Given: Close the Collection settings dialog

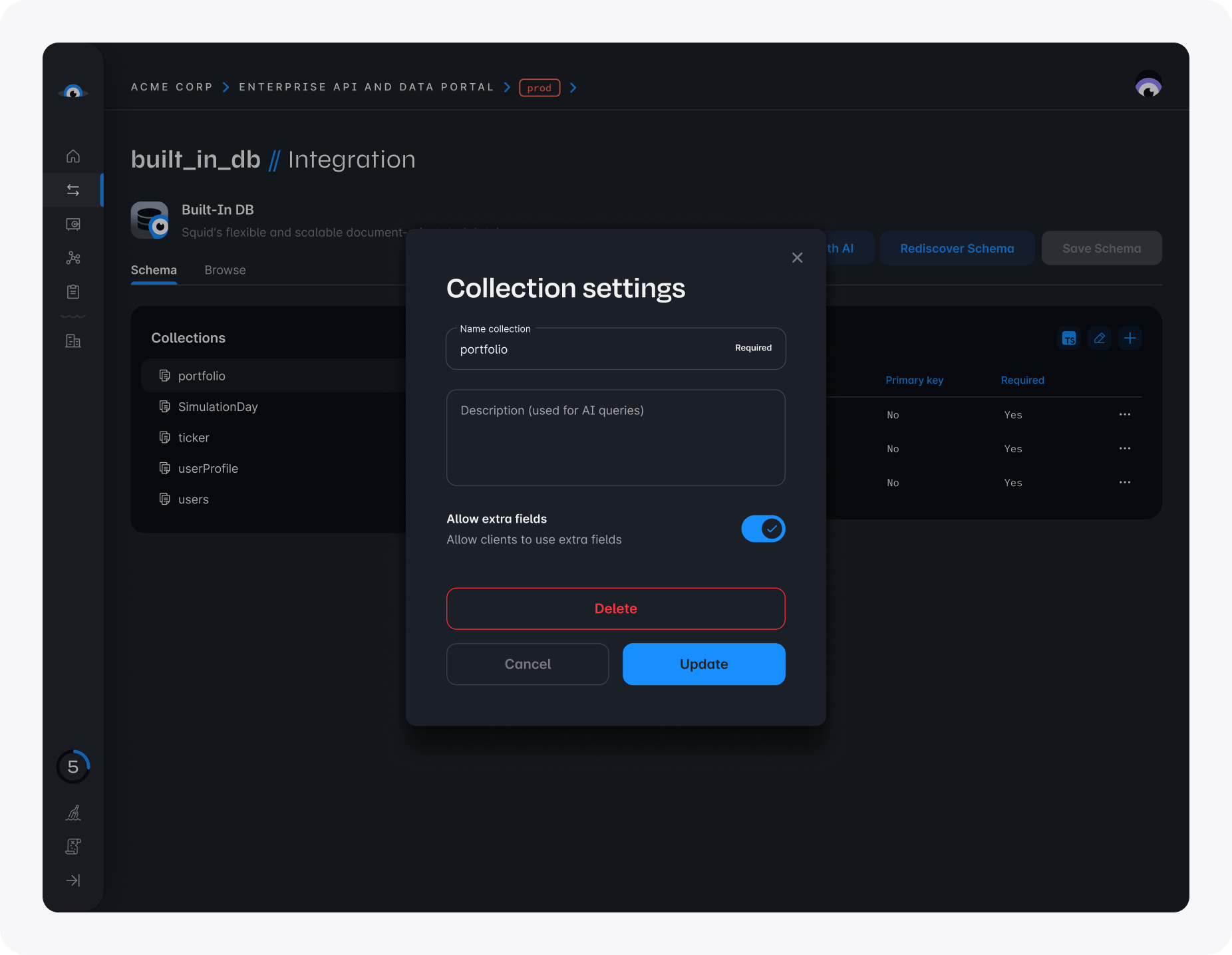Looking at the screenshot, I should (797, 257).
